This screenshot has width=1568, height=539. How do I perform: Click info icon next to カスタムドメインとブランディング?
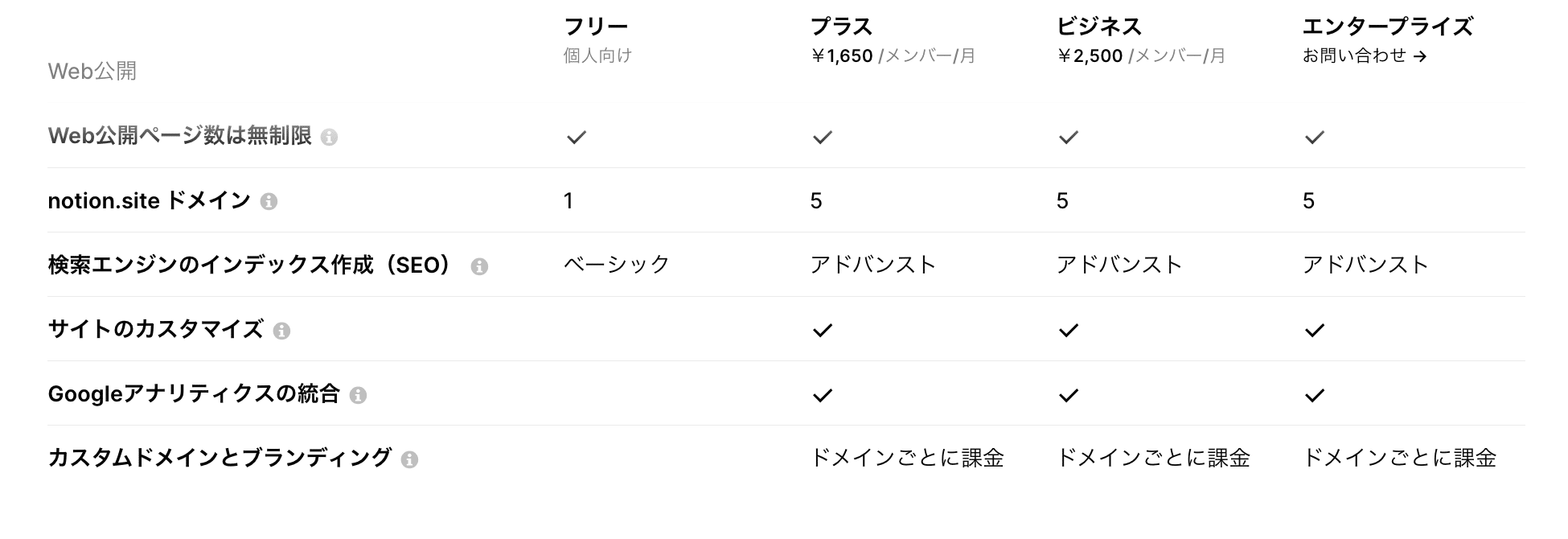409,459
